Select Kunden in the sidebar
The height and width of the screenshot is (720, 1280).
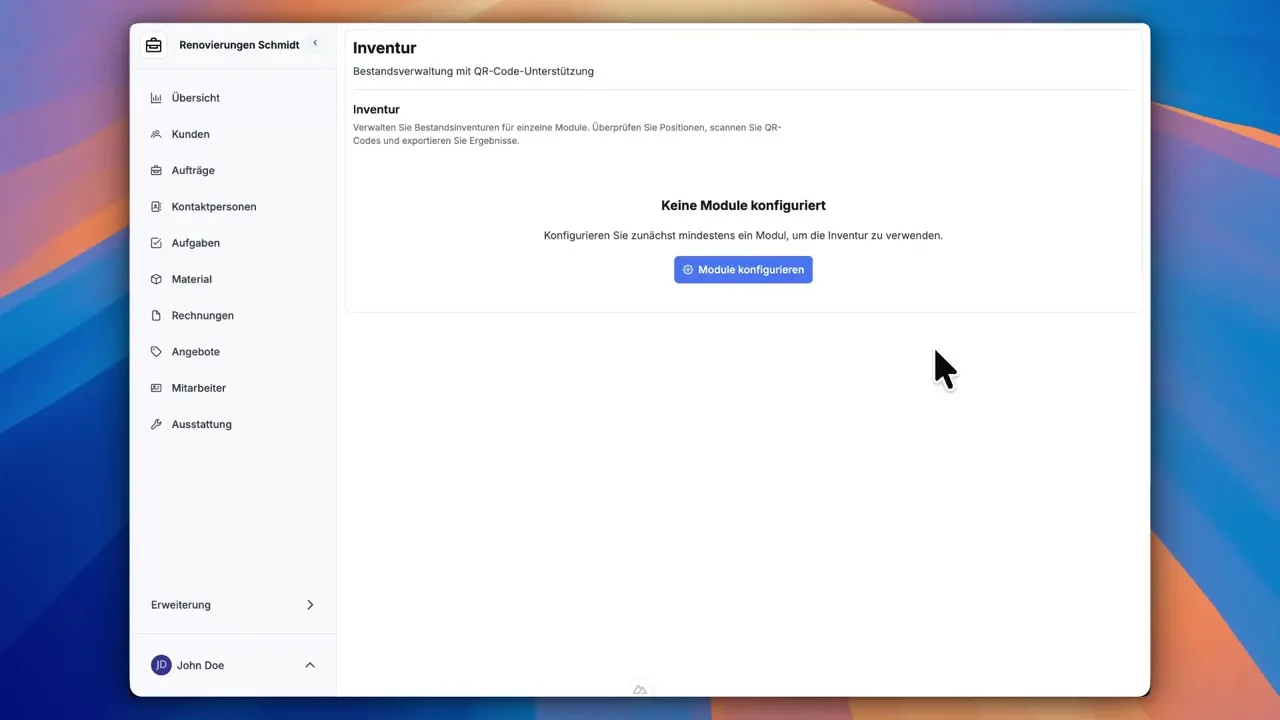(x=190, y=134)
